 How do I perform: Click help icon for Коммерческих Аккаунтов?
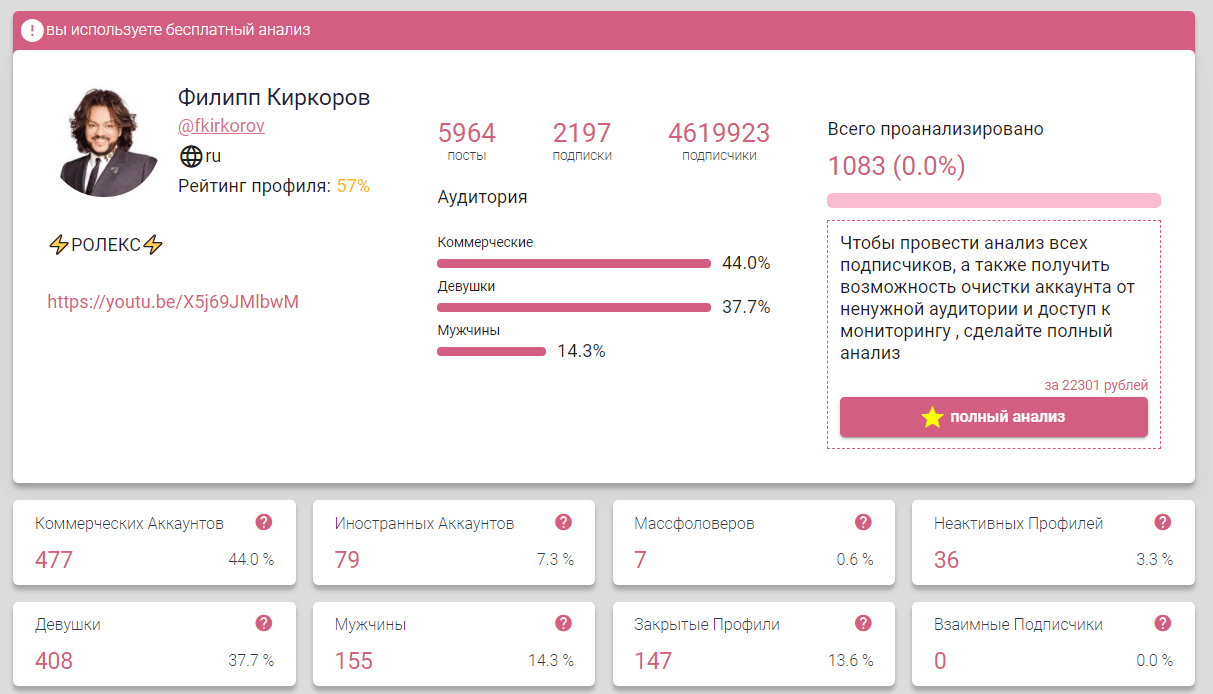pyautogui.click(x=264, y=522)
